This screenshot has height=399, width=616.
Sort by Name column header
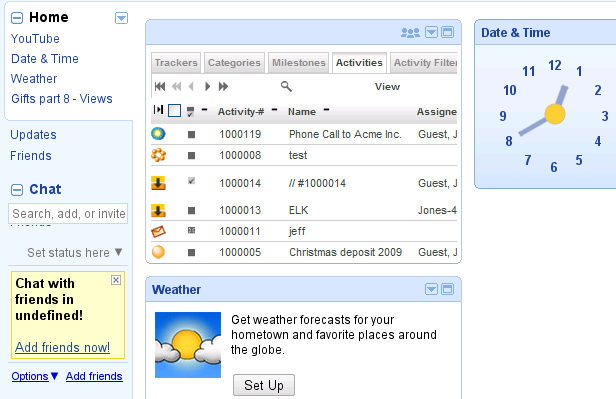(x=302, y=112)
